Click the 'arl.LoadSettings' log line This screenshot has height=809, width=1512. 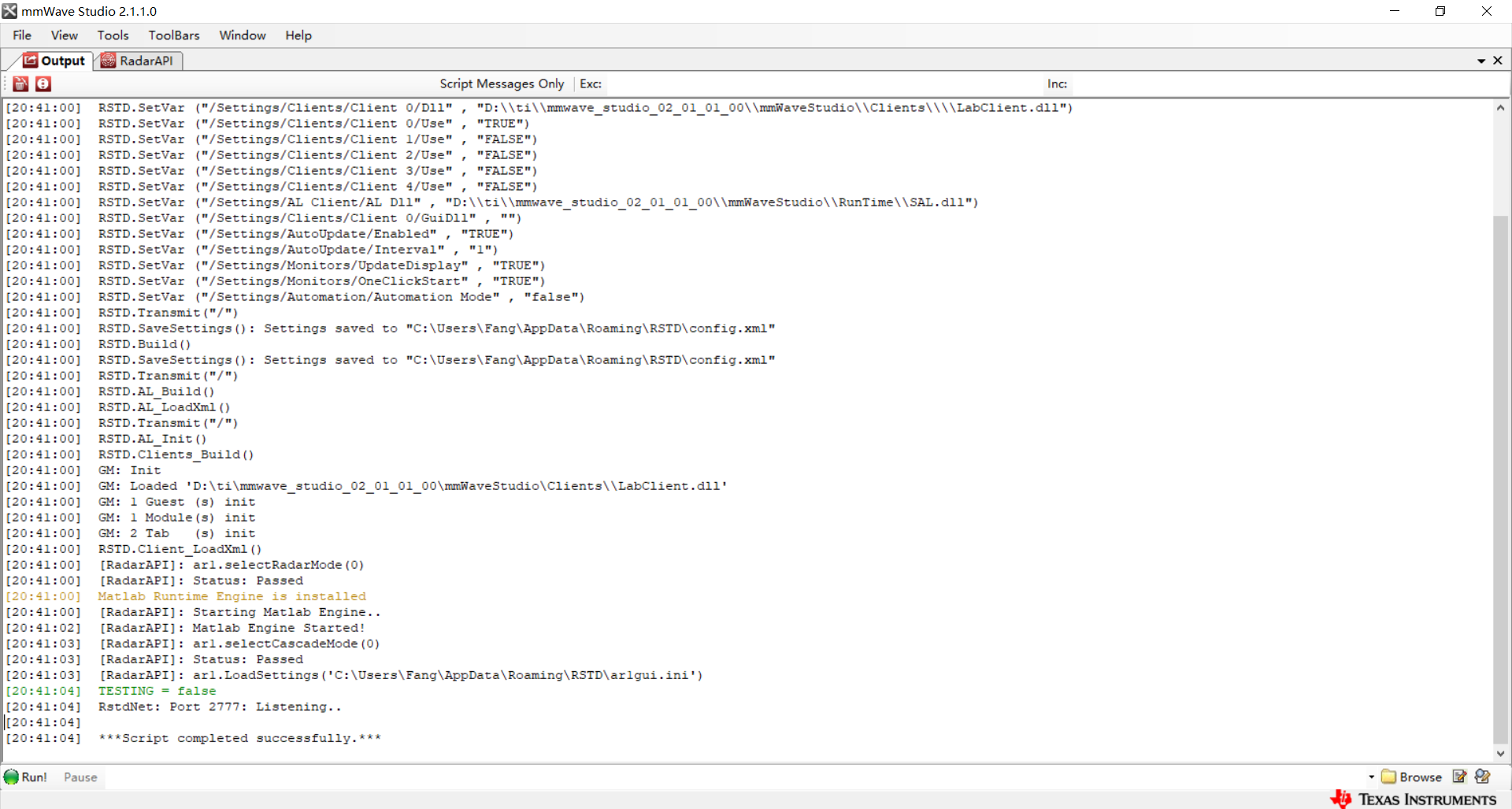click(x=400, y=675)
